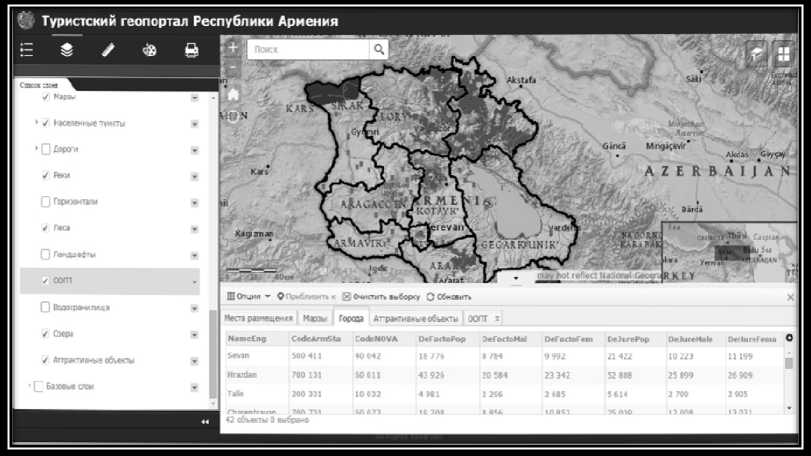Toggle the Леса layer checkbox
811x456 pixels.
point(46,228)
